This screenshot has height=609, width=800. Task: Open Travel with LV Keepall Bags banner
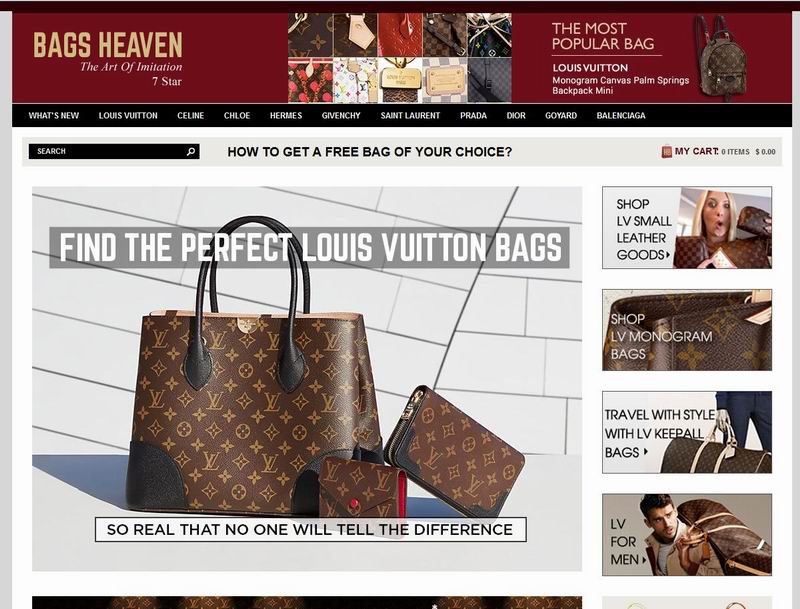(x=687, y=433)
